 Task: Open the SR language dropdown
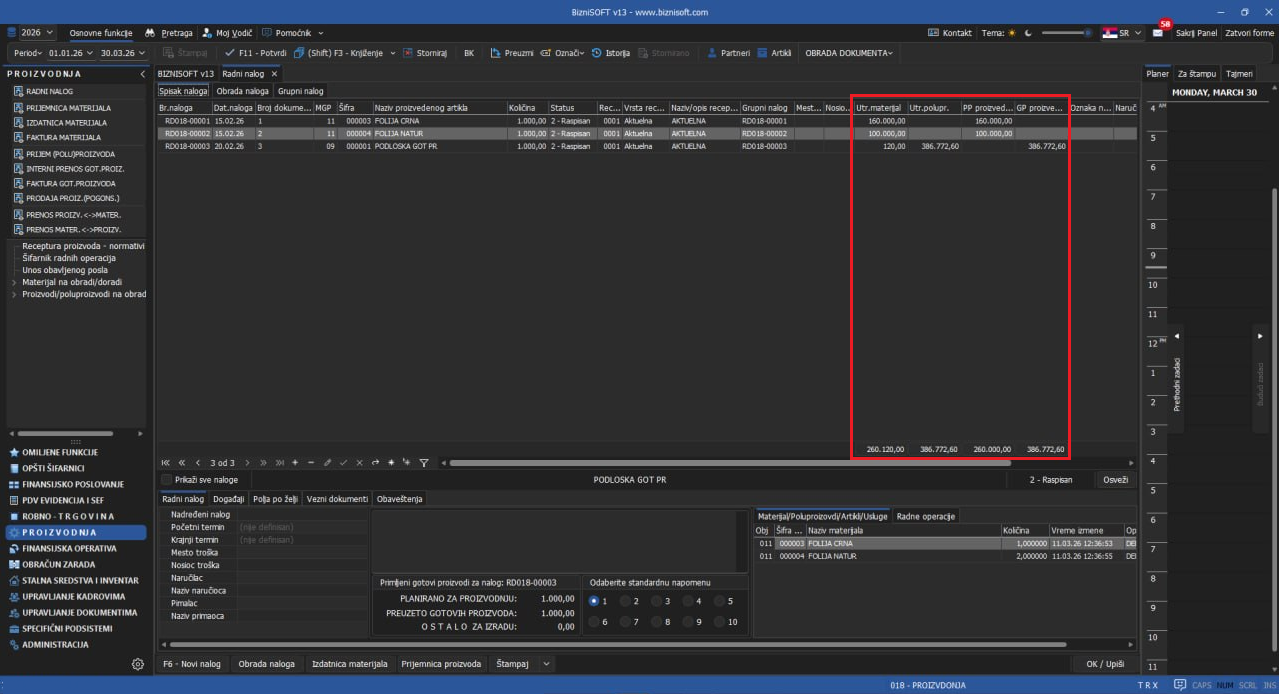(1122, 33)
